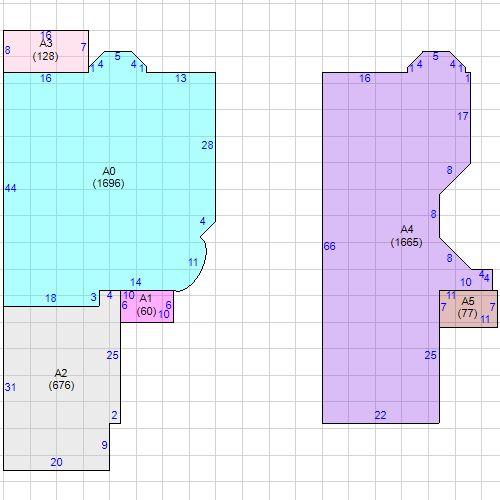This screenshot has height=500, width=500.
Task: Click the 2 dimension in area A2
Action: tap(114, 415)
